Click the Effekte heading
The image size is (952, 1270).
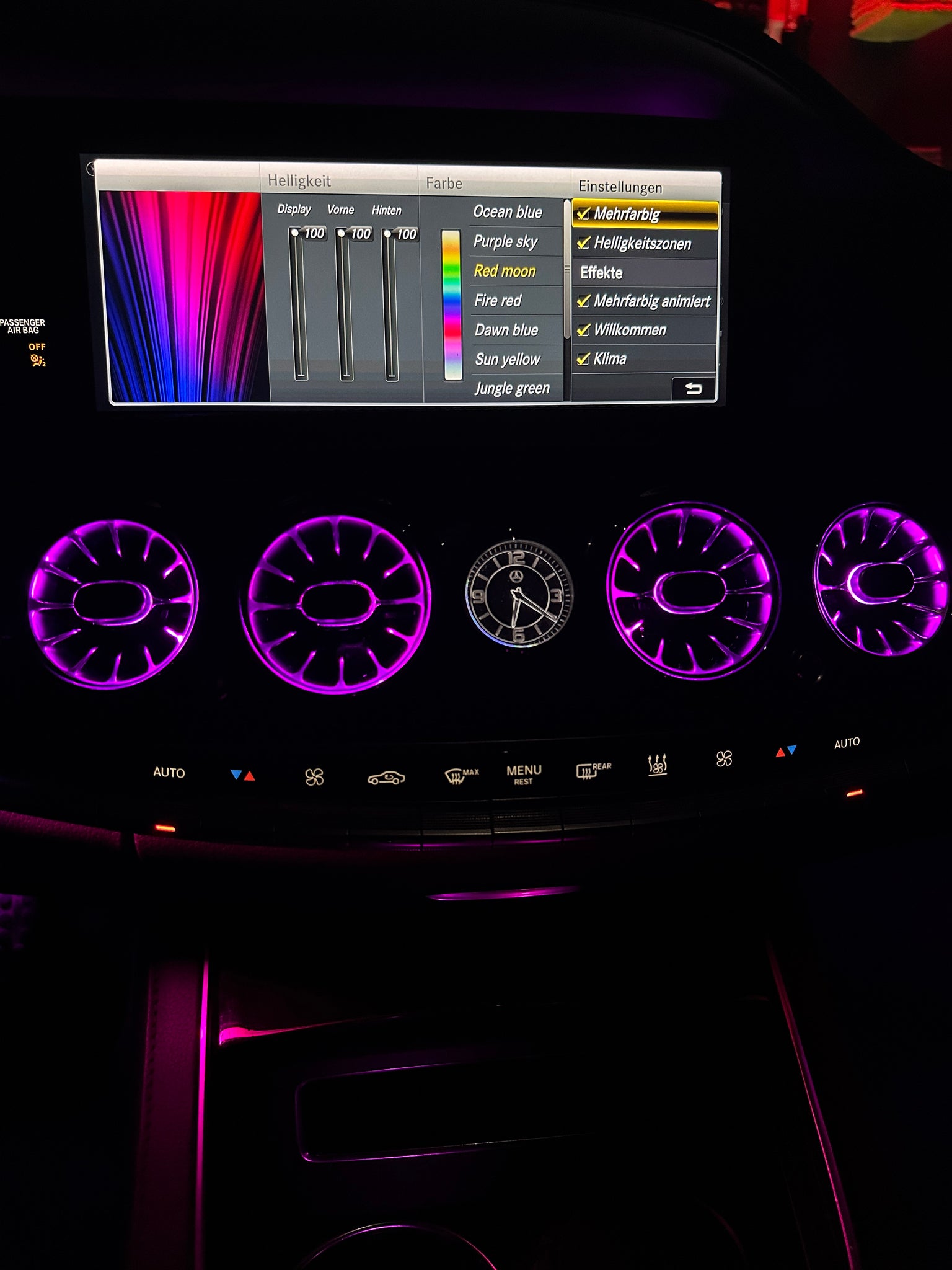pyautogui.click(x=601, y=272)
